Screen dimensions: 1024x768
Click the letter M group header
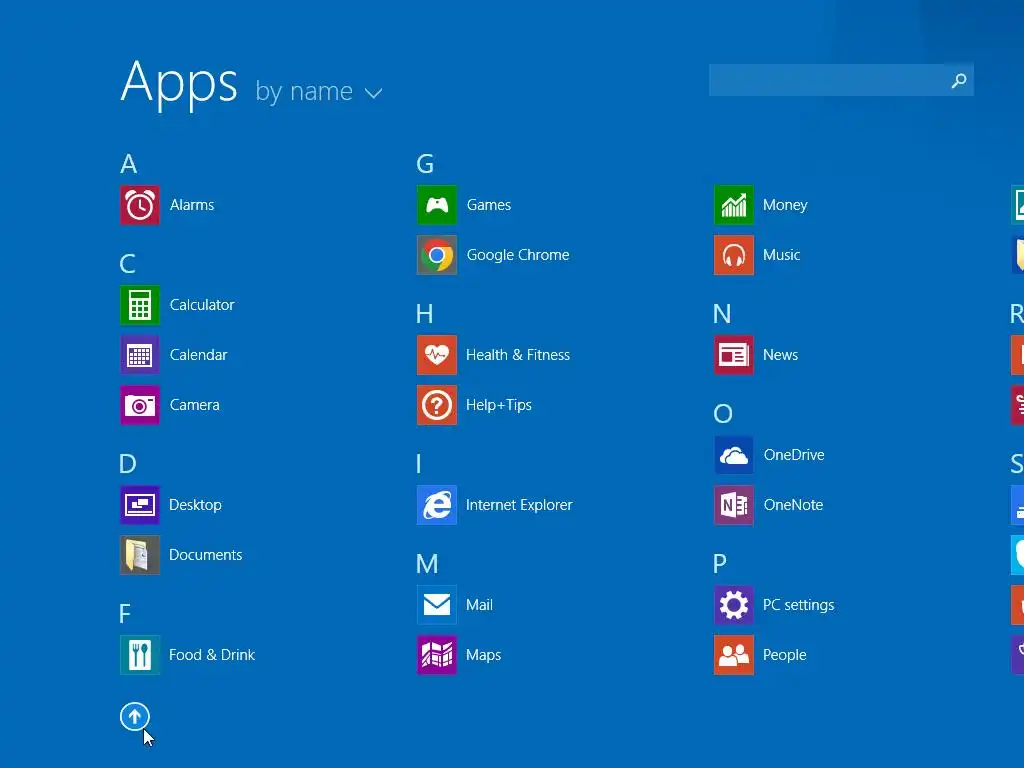pos(427,564)
